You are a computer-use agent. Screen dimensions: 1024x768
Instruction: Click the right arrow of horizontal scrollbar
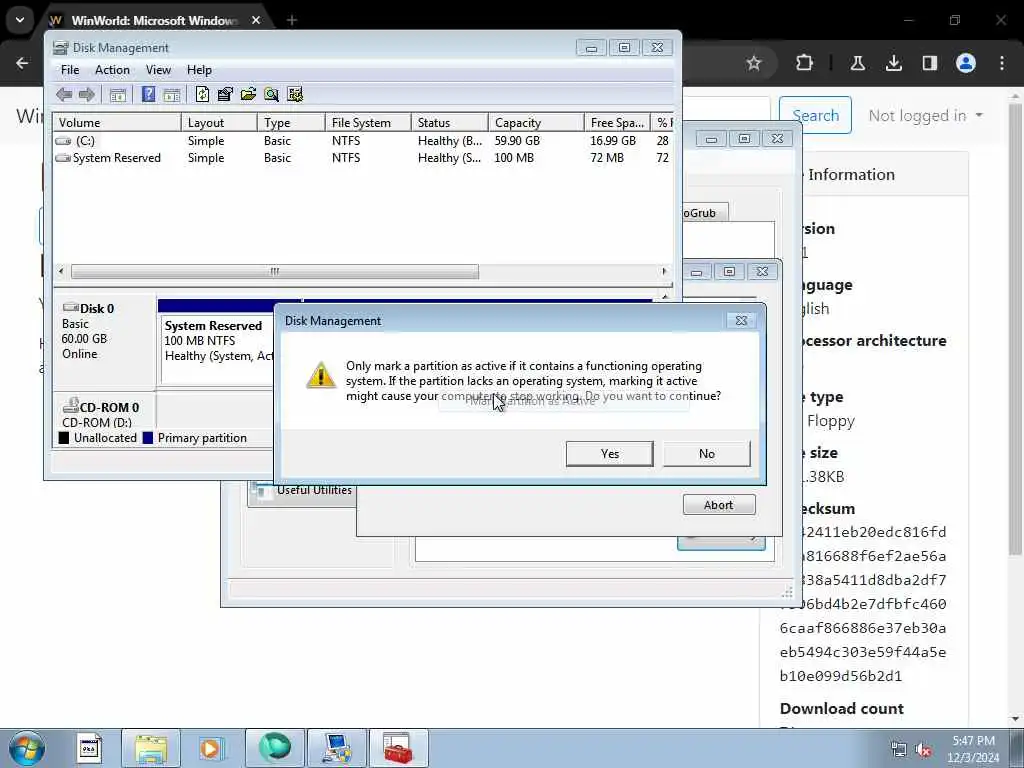pyautogui.click(x=664, y=271)
